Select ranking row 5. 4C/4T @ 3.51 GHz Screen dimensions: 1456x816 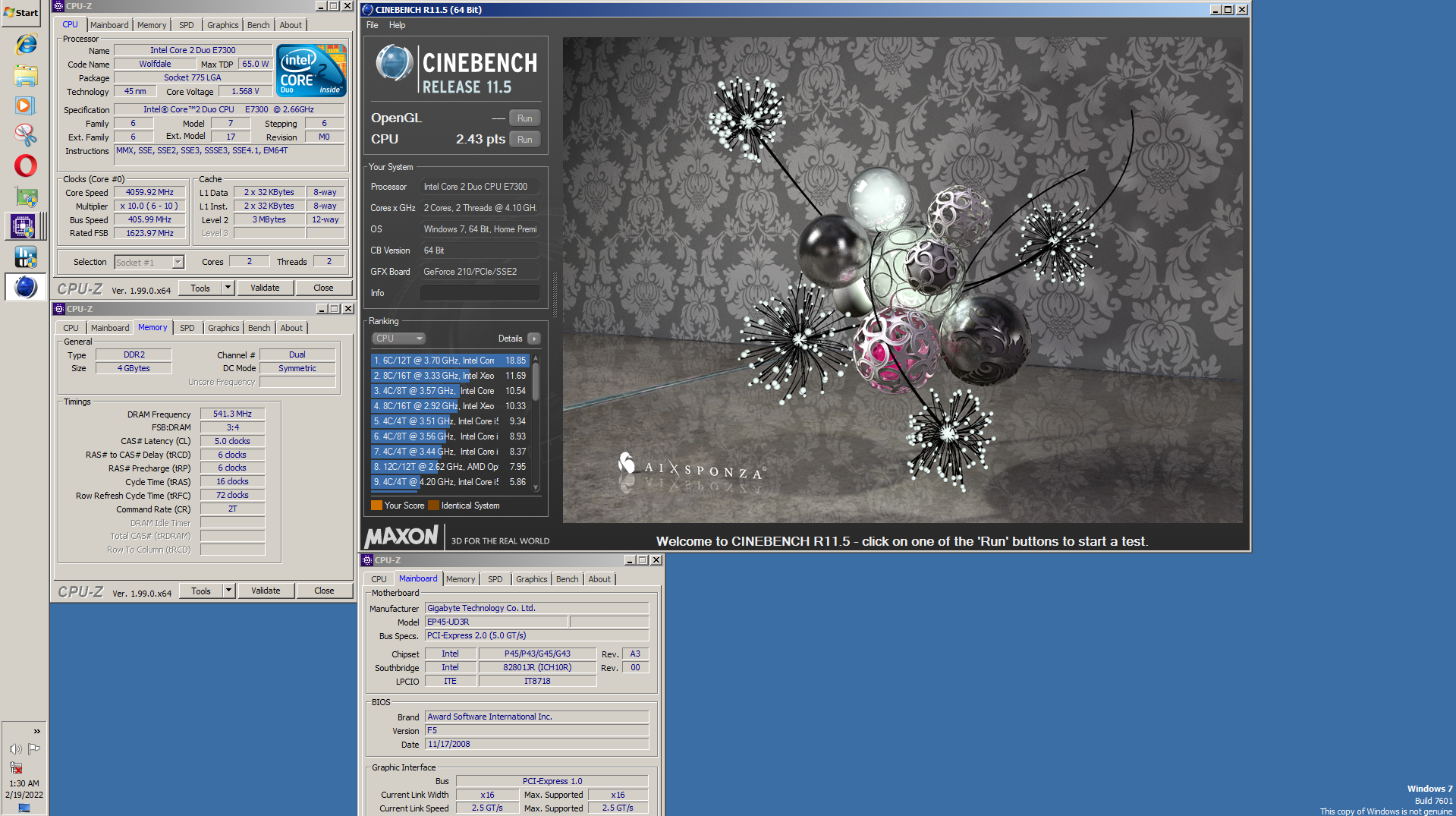tap(450, 421)
